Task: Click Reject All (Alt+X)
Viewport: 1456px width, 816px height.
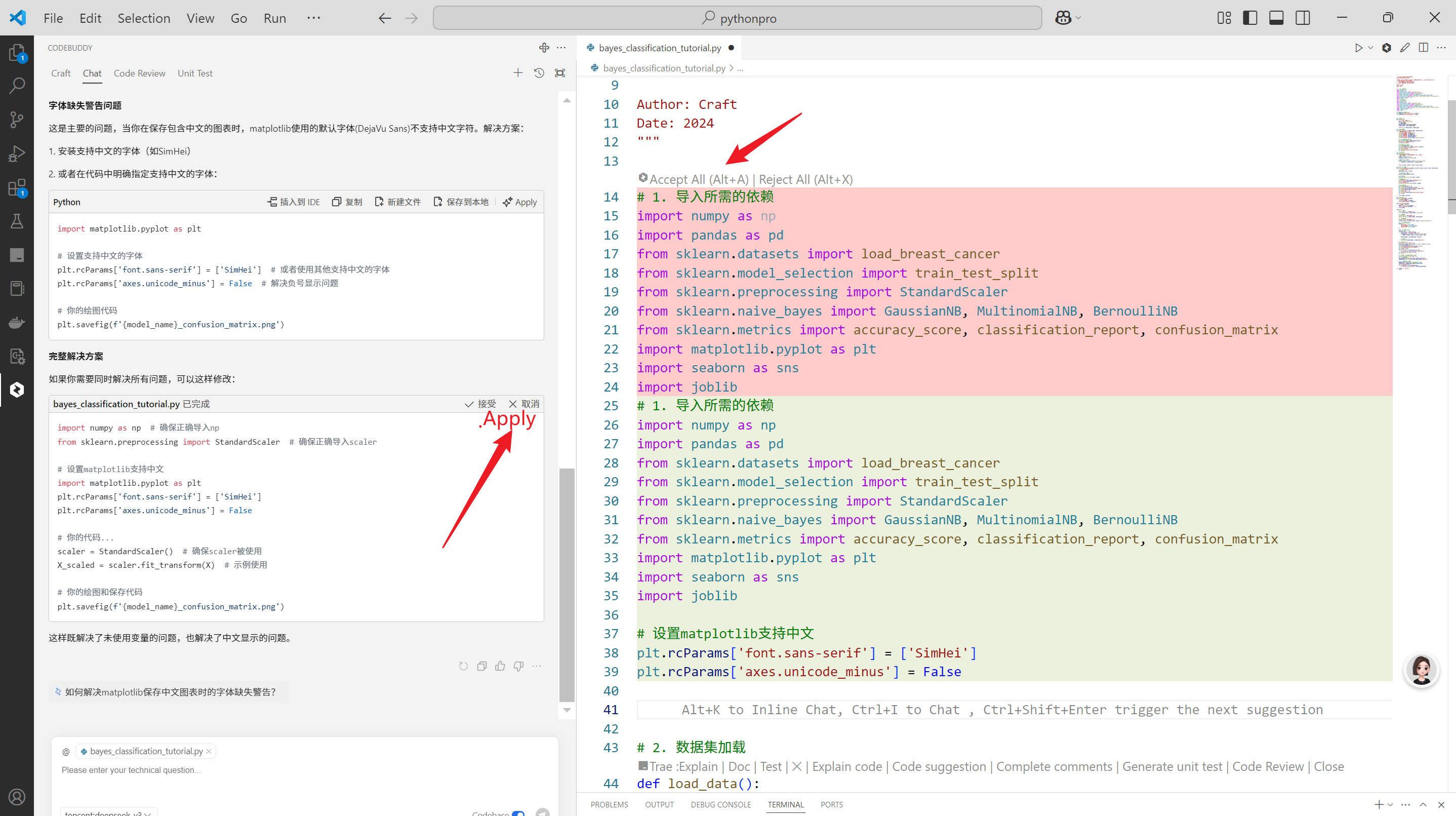Action: 805,180
